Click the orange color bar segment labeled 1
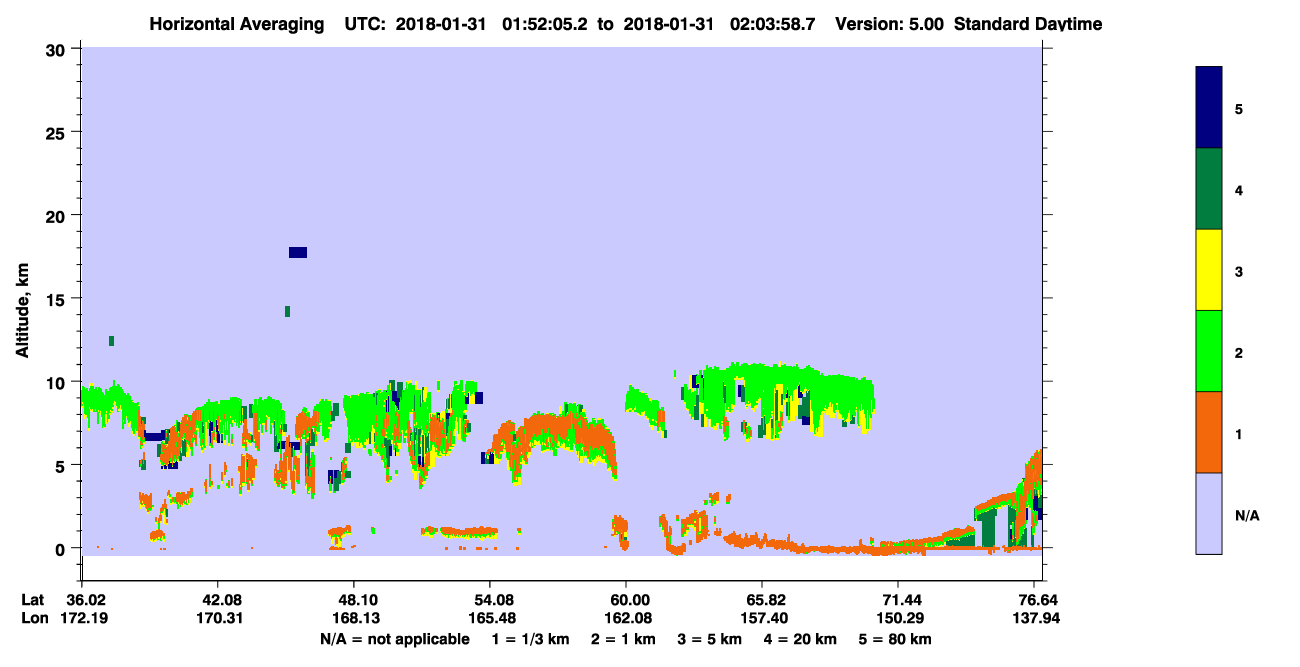The width and height of the screenshot is (1300, 667). (1209, 432)
